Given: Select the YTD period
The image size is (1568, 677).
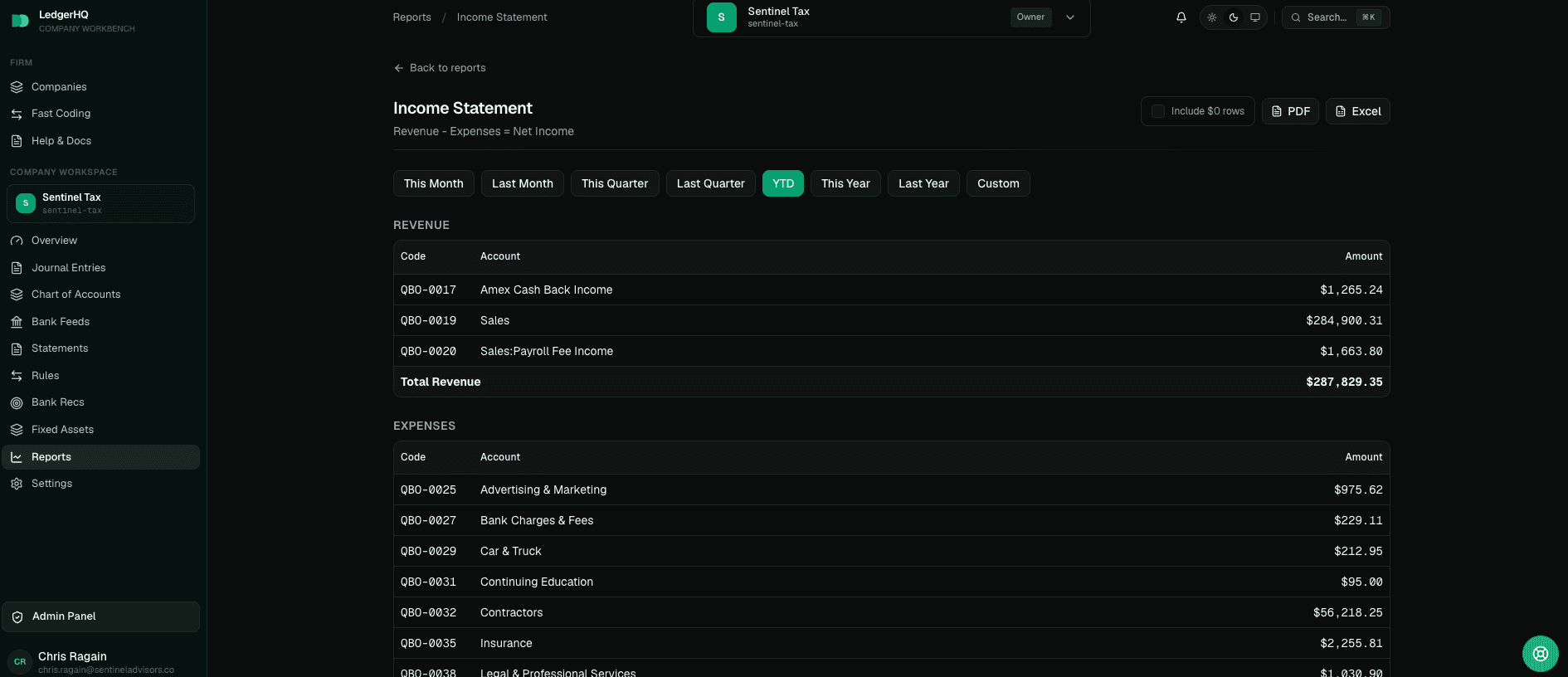Looking at the screenshot, I should click(783, 183).
